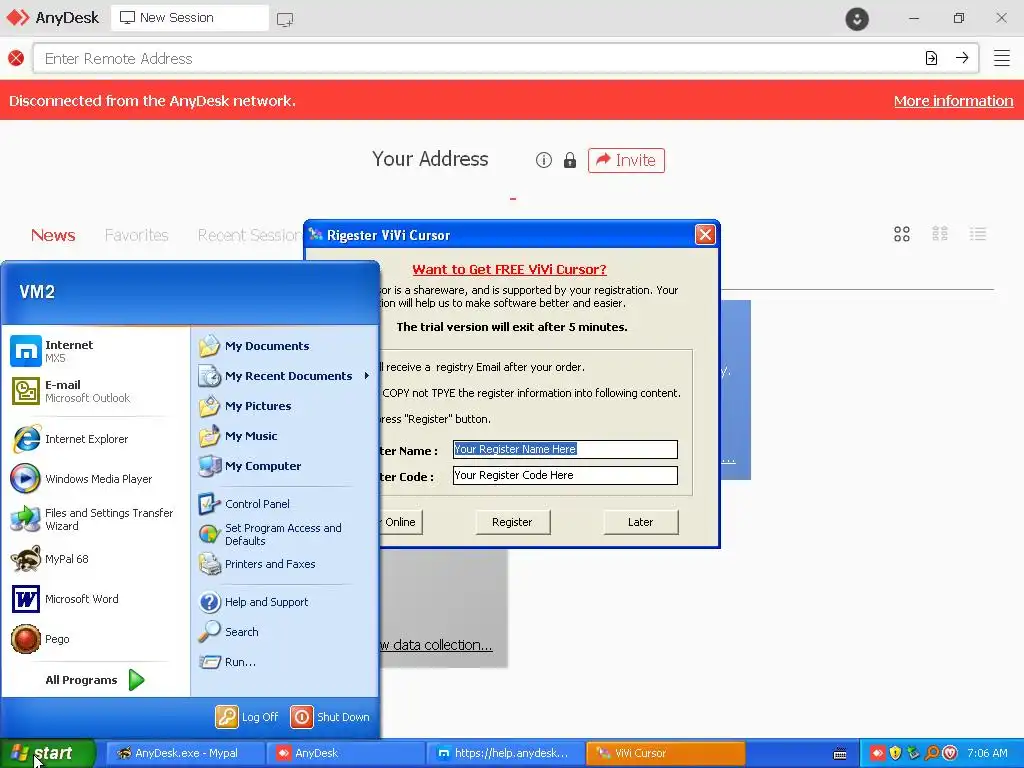Viewport: 1024px width, 768px height.
Task: Select the Favorites tab
Action: pyautogui.click(x=136, y=235)
